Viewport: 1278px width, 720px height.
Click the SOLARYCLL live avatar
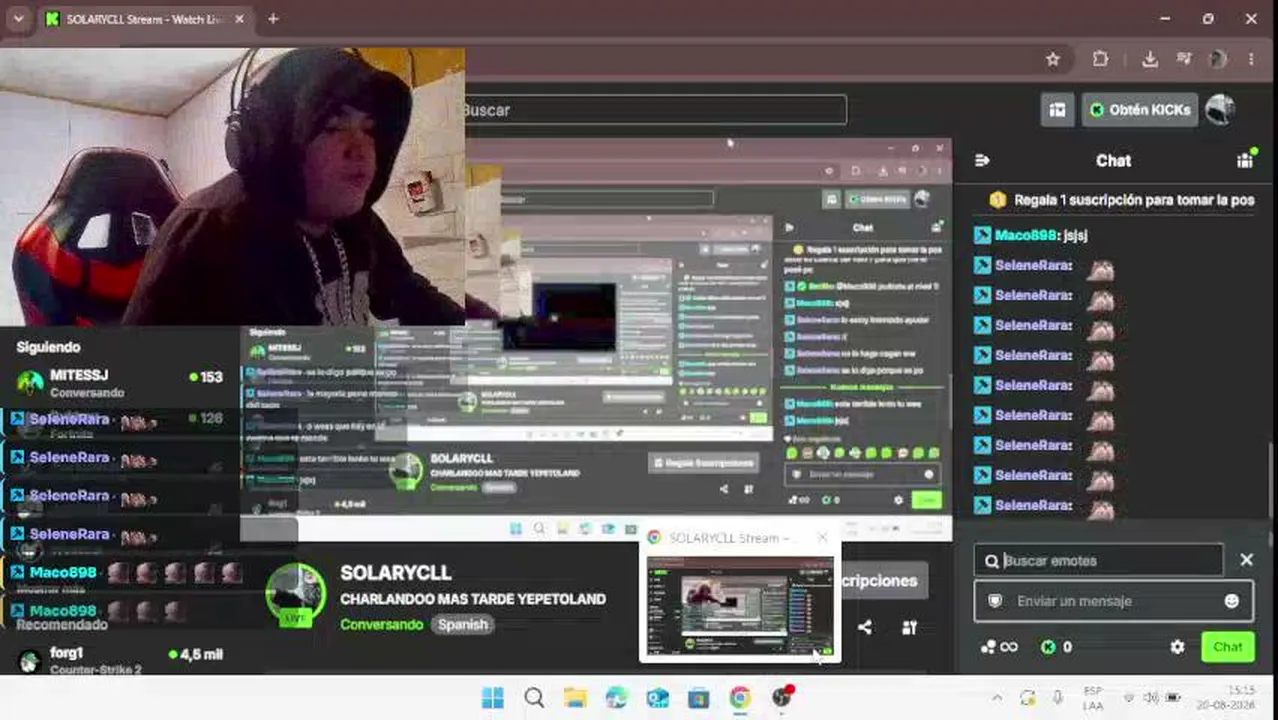295,595
